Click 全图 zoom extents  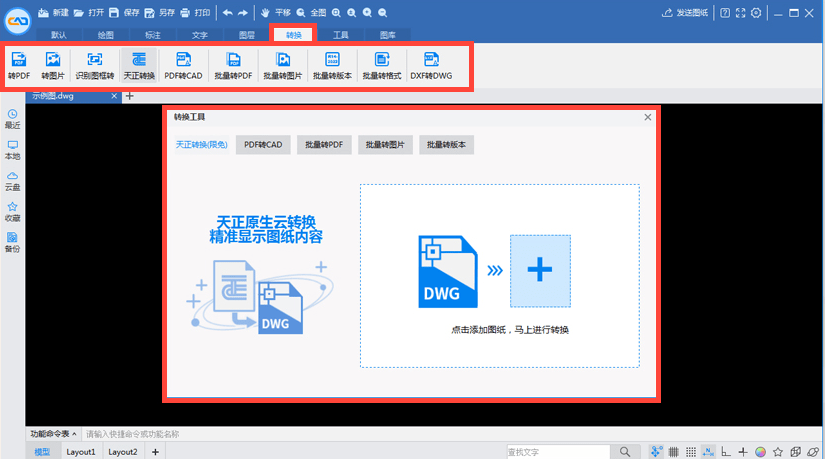[x=311, y=13]
